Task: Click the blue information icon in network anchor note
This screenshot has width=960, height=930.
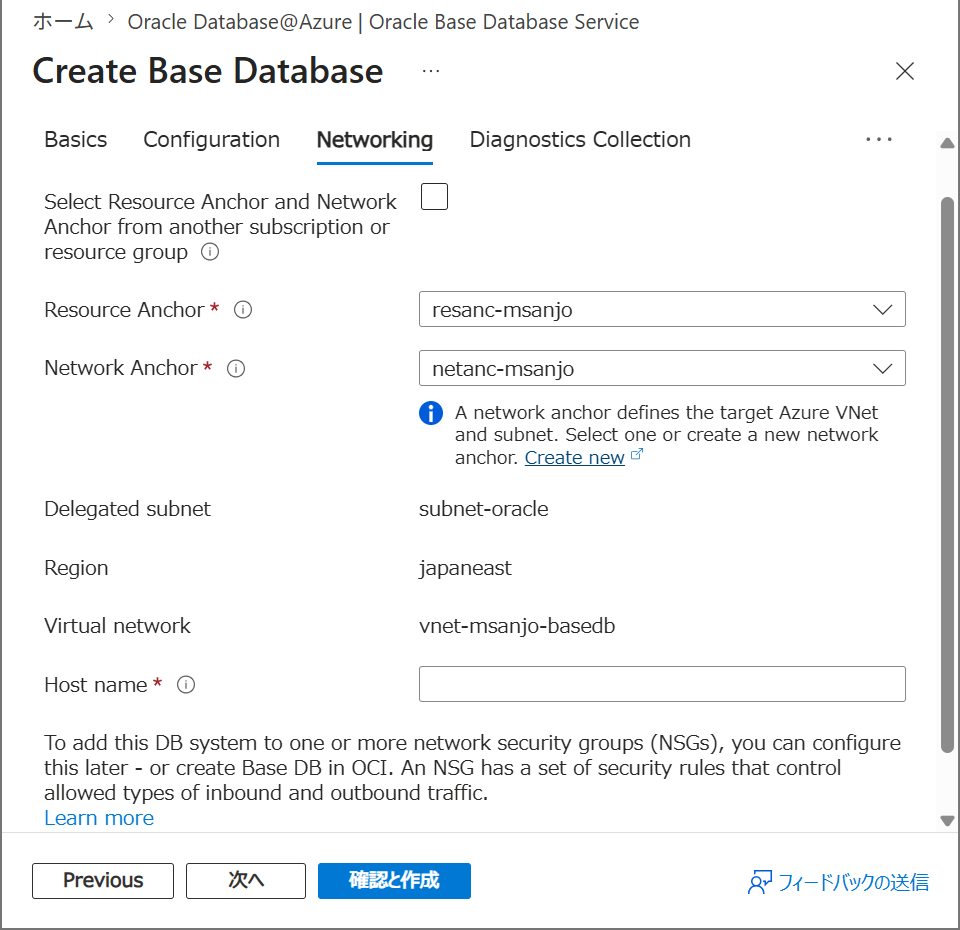Action: point(431,413)
